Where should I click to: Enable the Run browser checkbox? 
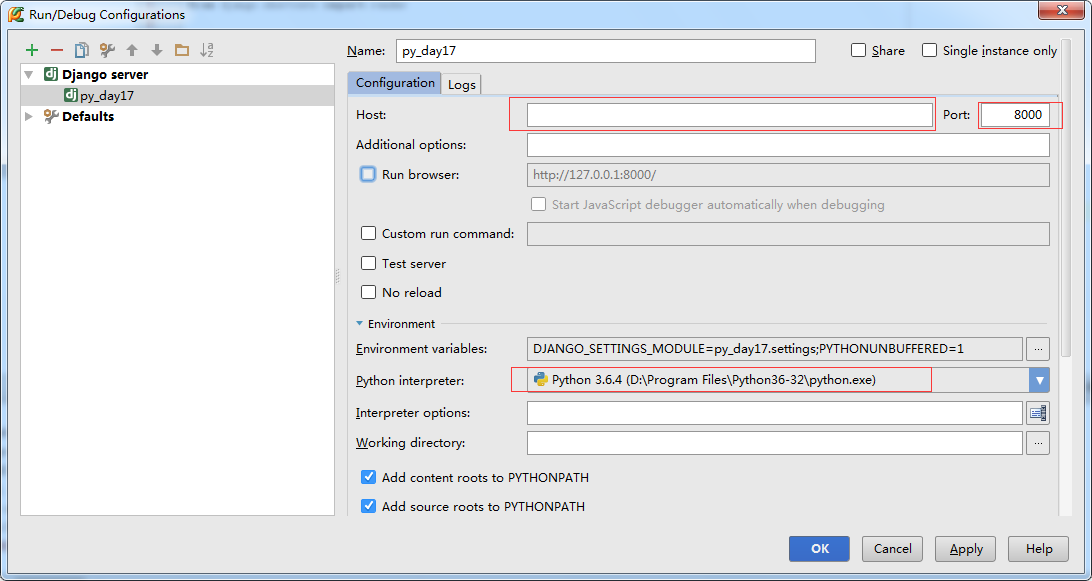pos(368,174)
